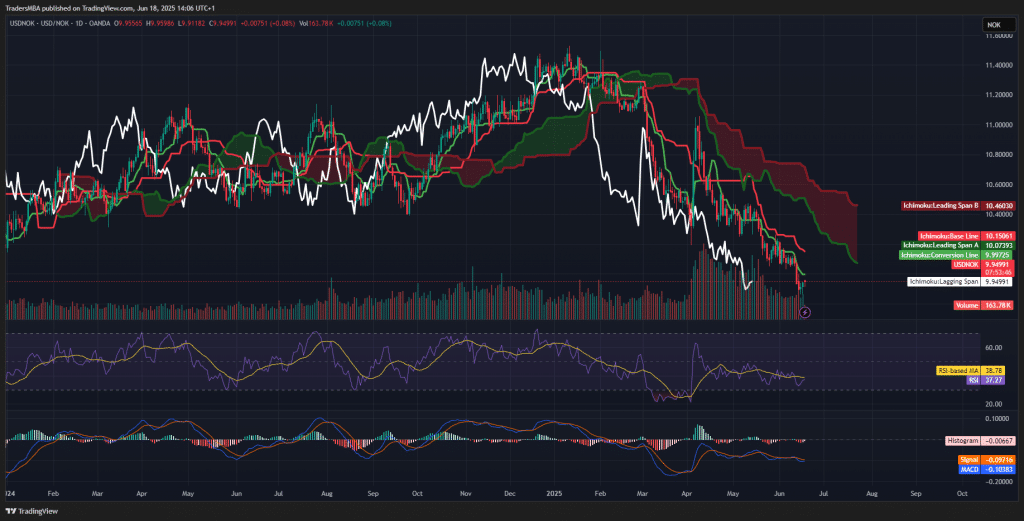
Task: Click the 2025 marker on time axis
Action: click(x=553, y=493)
